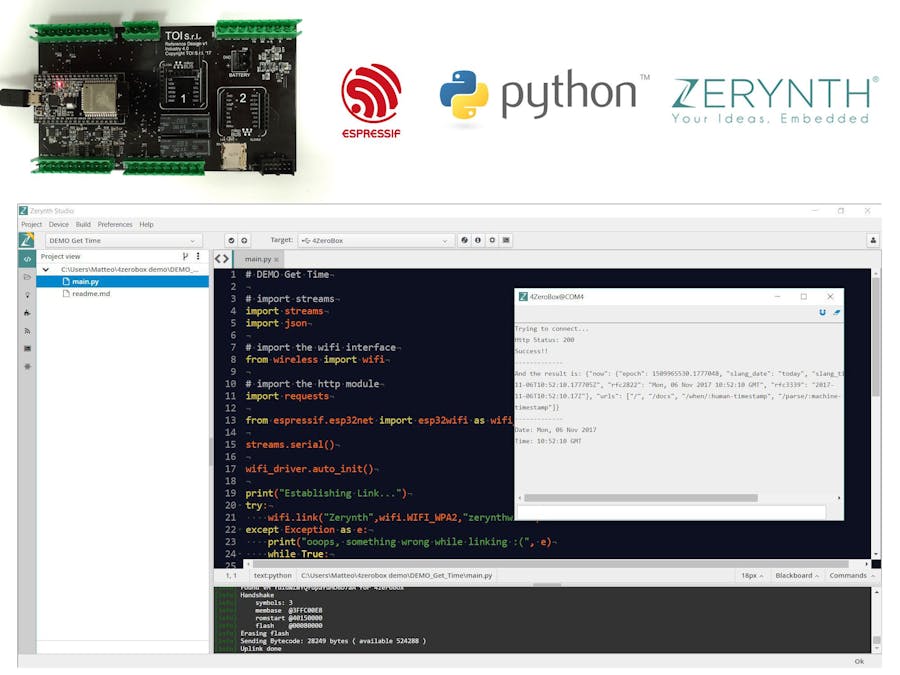Open the Preferences menu
Image resolution: width=900 pixels, height=675 pixels.
pyautogui.click(x=115, y=224)
